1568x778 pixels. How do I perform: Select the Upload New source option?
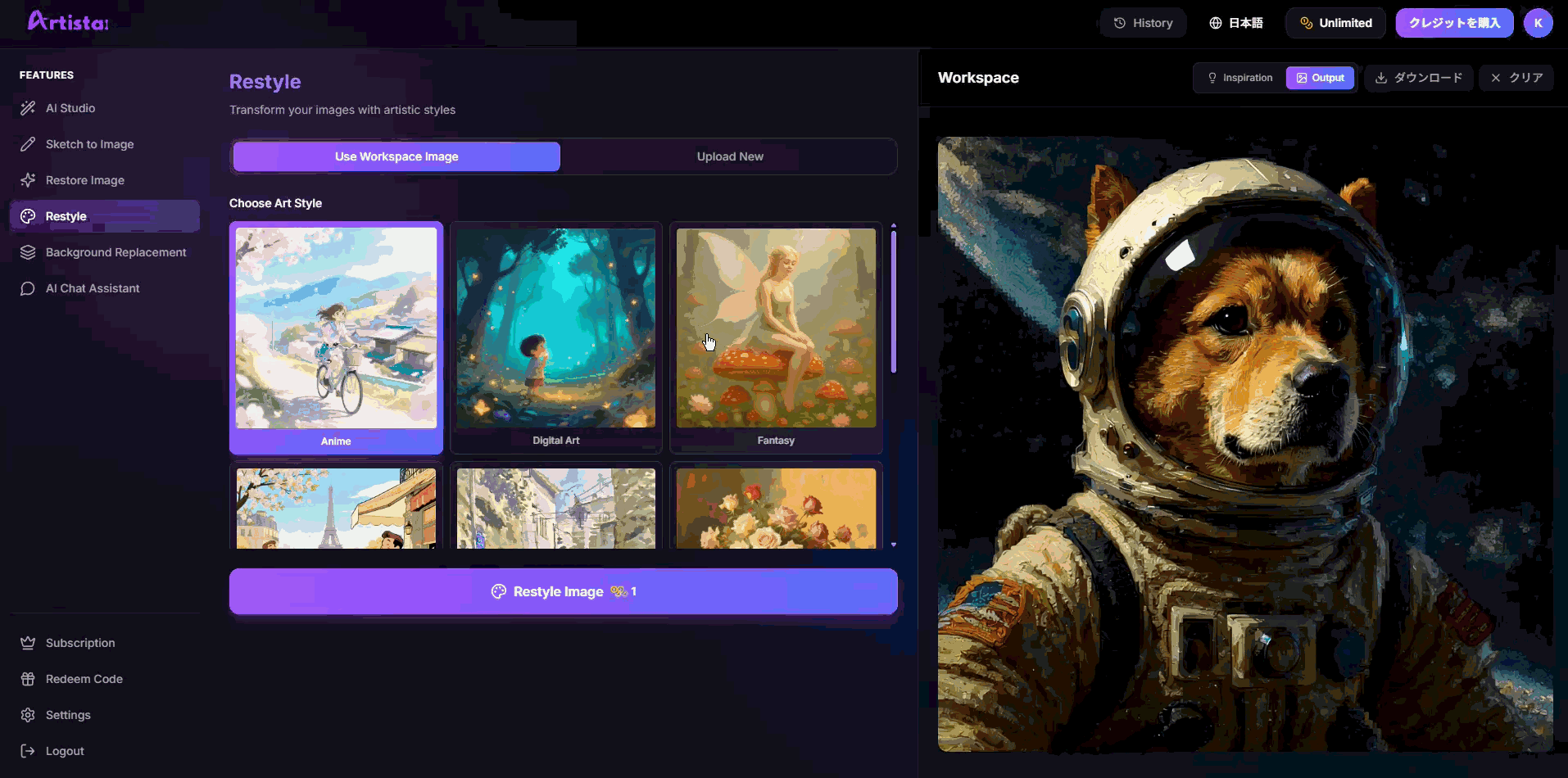pos(729,156)
